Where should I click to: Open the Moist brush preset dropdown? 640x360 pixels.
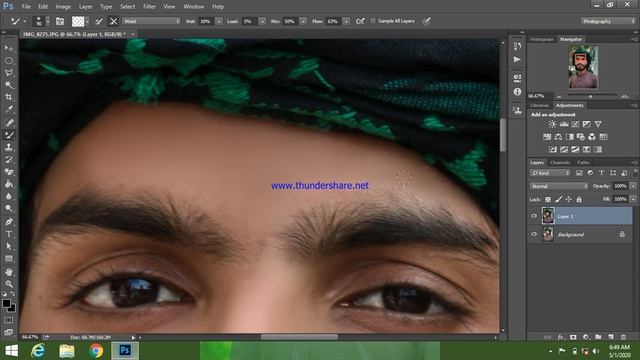pos(151,21)
